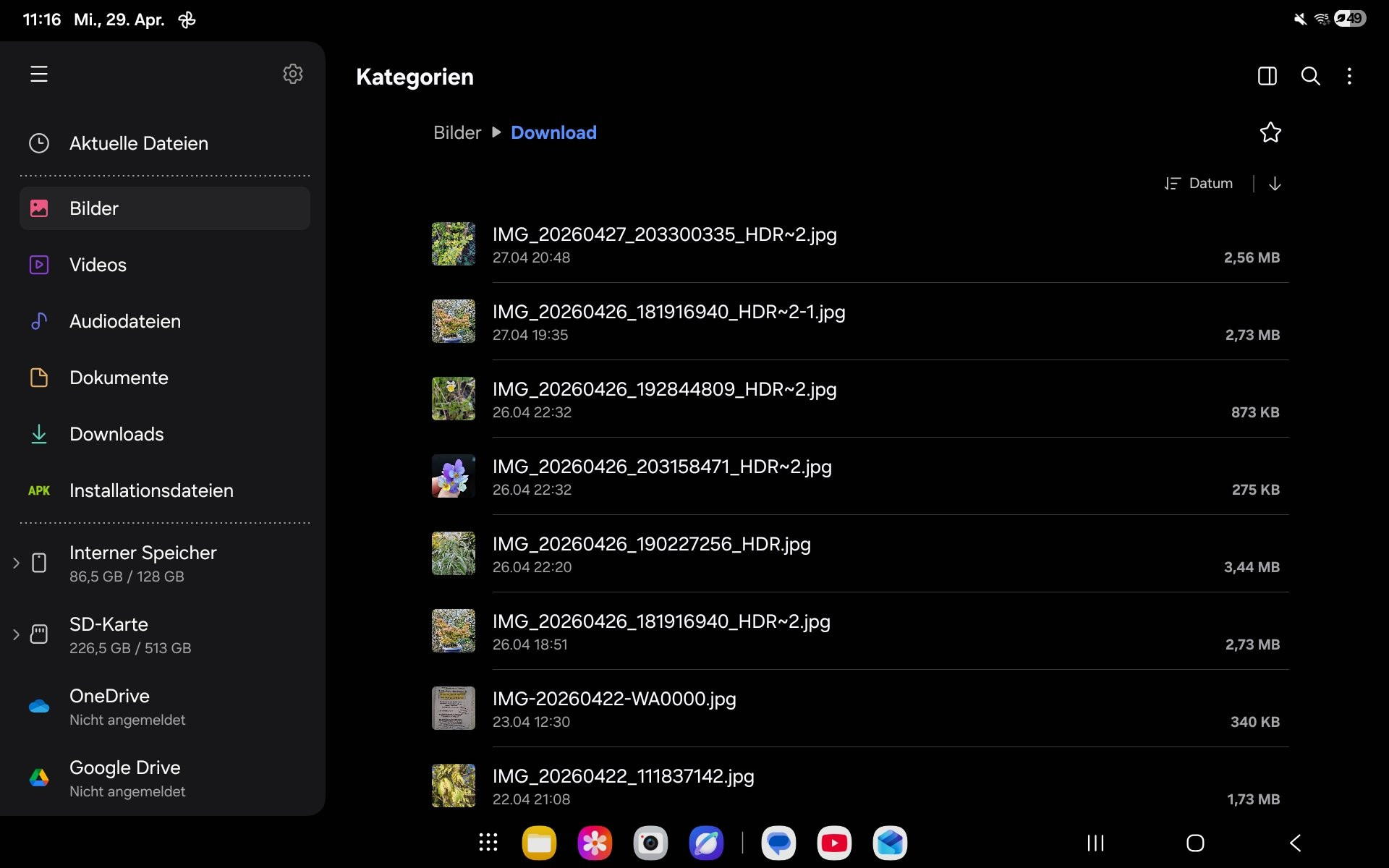Toggle the split view layout icon

(1267, 76)
